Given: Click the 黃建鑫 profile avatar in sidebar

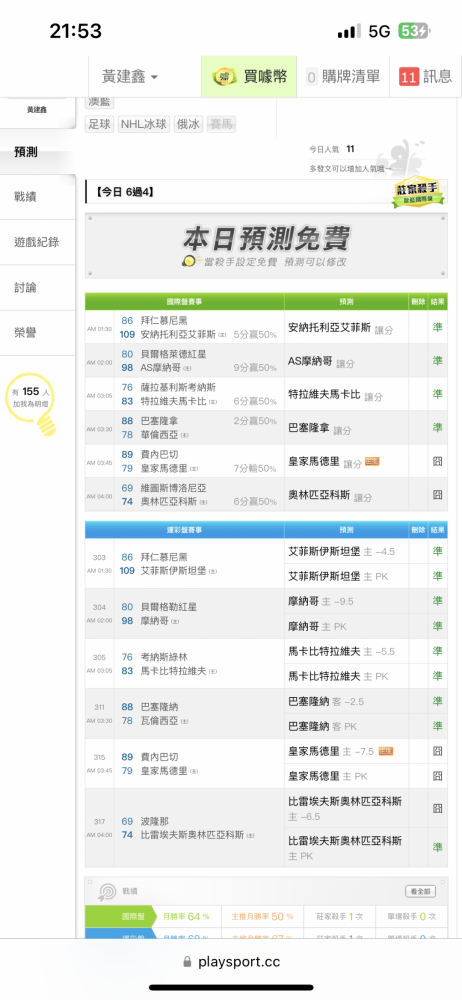Looking at the screenshot, I should coord(37,110).
